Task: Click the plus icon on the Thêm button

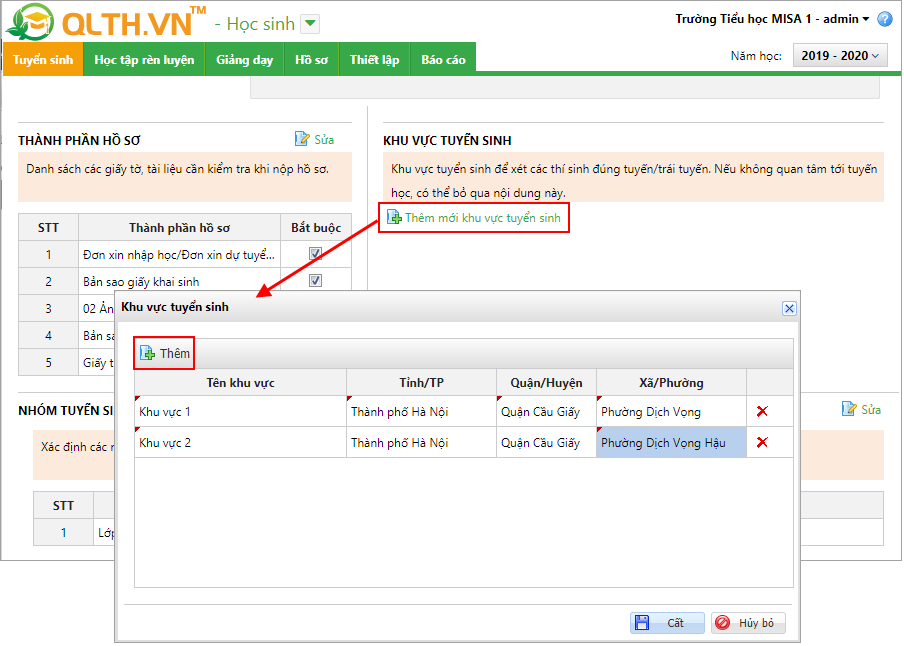Action: tap(148, 353)
